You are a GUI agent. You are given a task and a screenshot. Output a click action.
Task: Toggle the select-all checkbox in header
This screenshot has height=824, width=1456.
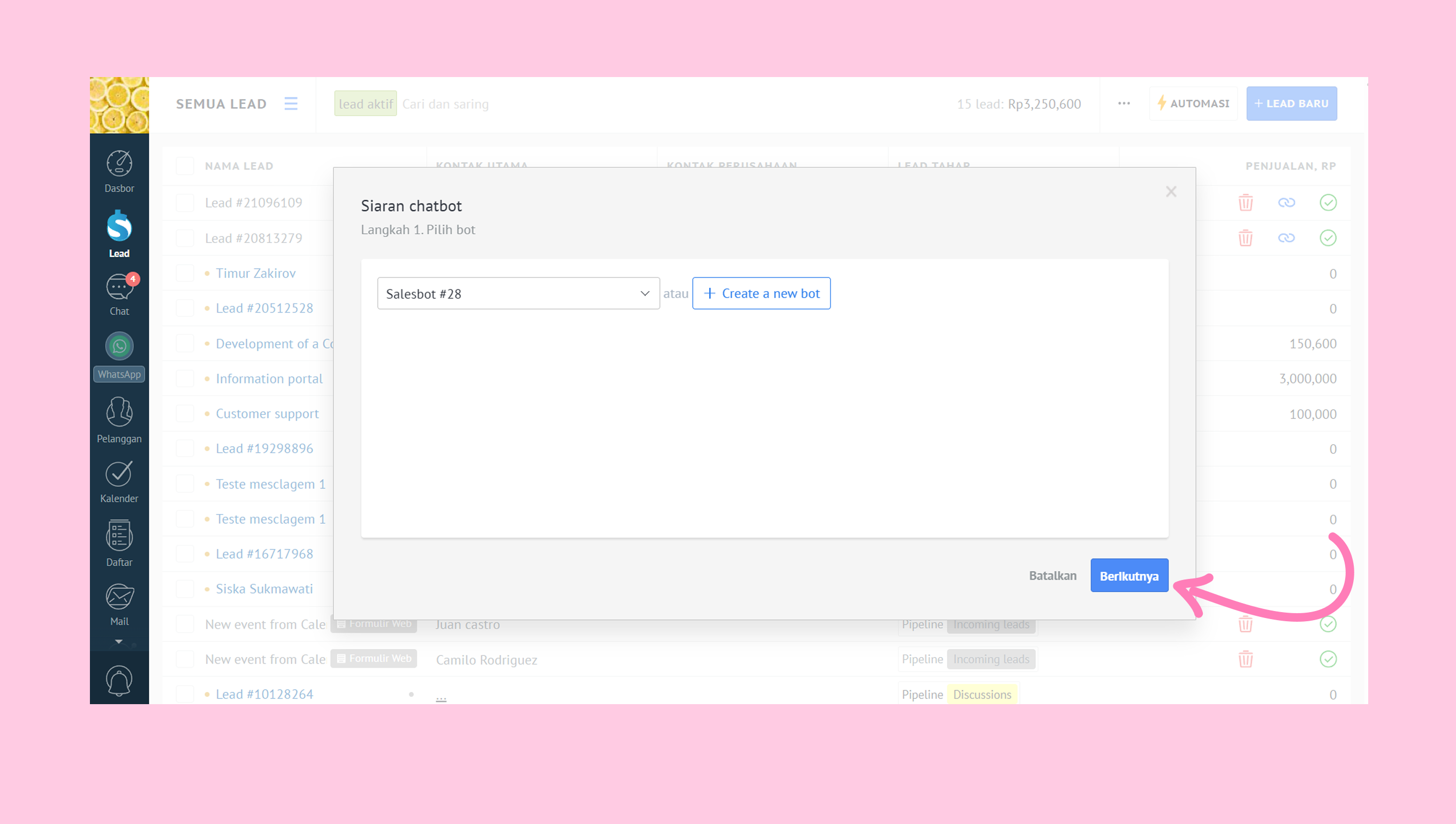[185, 166]
